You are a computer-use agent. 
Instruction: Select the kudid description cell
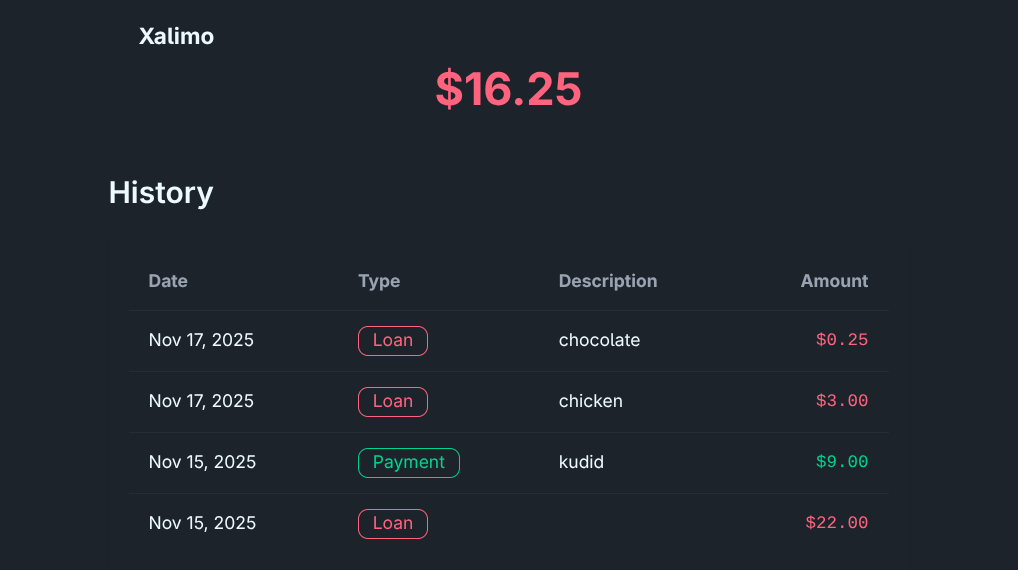click(581, 462)
